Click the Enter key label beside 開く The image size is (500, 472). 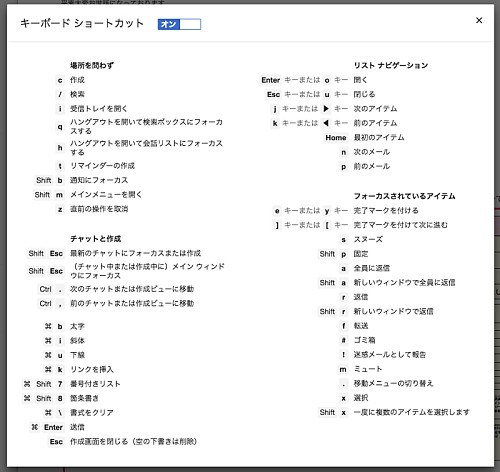pyautogui.click(x=271, y=80)
